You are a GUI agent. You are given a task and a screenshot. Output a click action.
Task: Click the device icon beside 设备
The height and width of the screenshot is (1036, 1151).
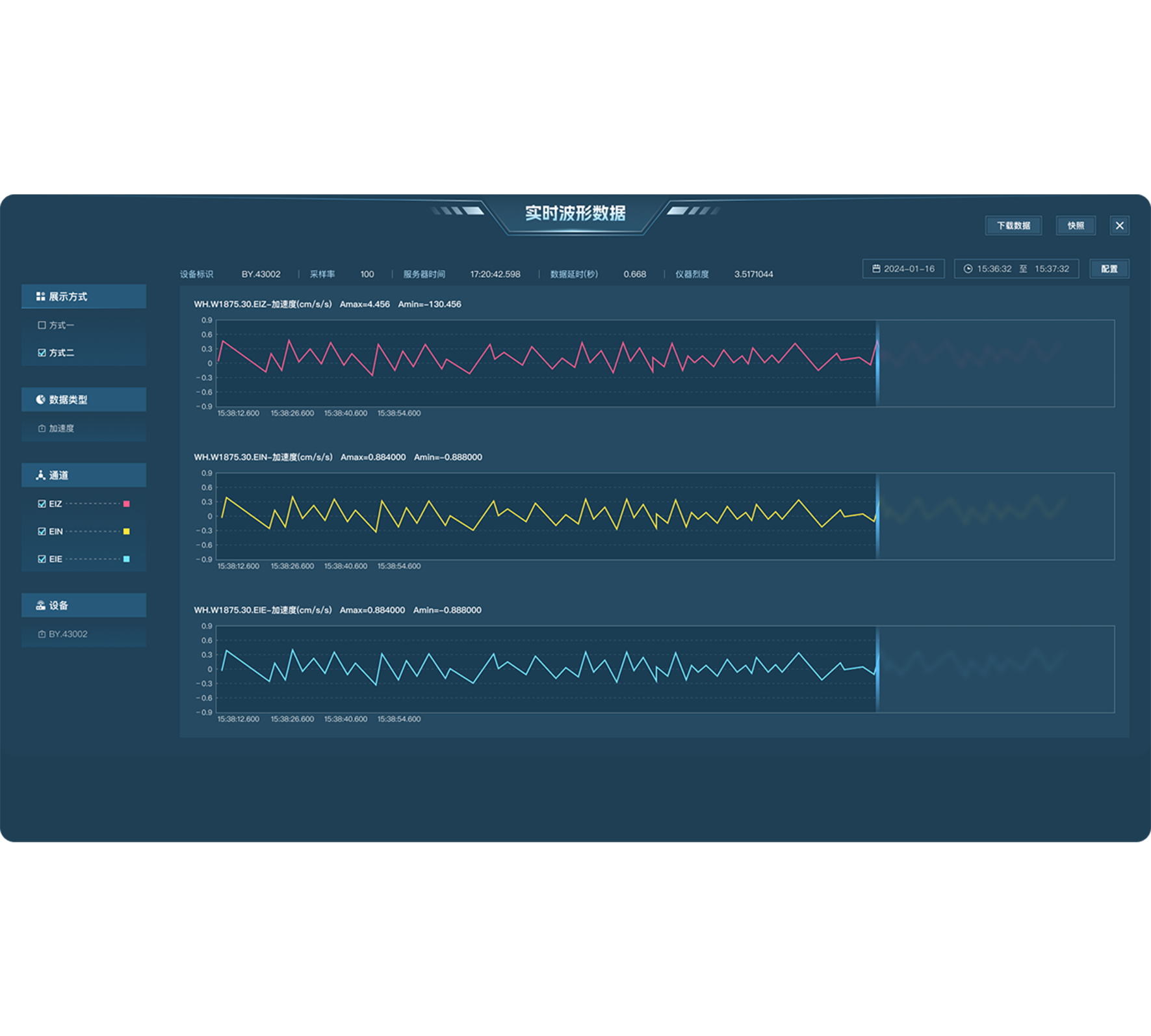[x=40, y=605]
